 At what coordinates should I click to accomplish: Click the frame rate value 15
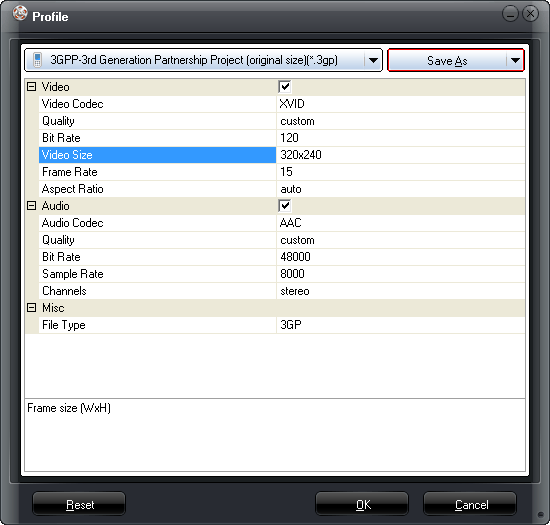coord(286,172)
